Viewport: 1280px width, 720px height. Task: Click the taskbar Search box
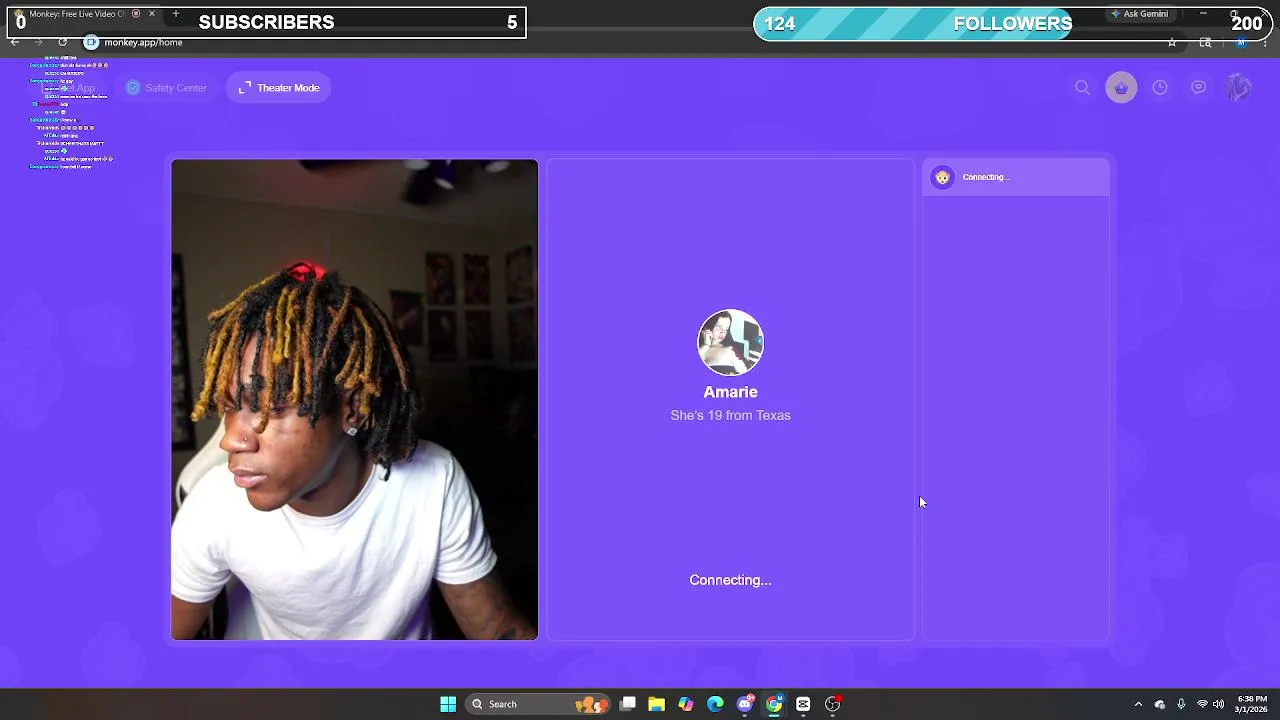coord(538,704)
